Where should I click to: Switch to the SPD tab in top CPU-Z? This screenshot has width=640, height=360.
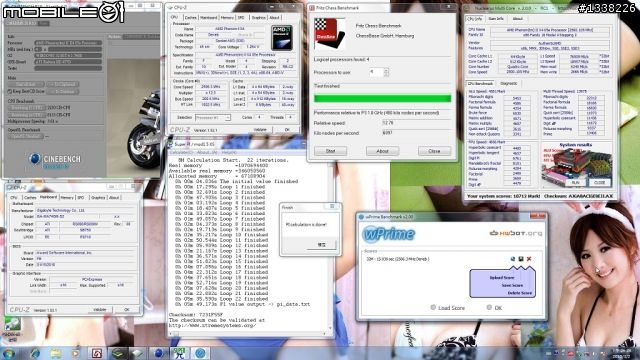click(241, 18)
